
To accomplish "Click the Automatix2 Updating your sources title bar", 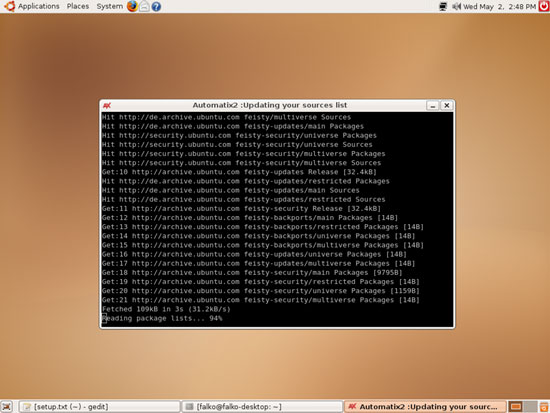I will (269, 105).
